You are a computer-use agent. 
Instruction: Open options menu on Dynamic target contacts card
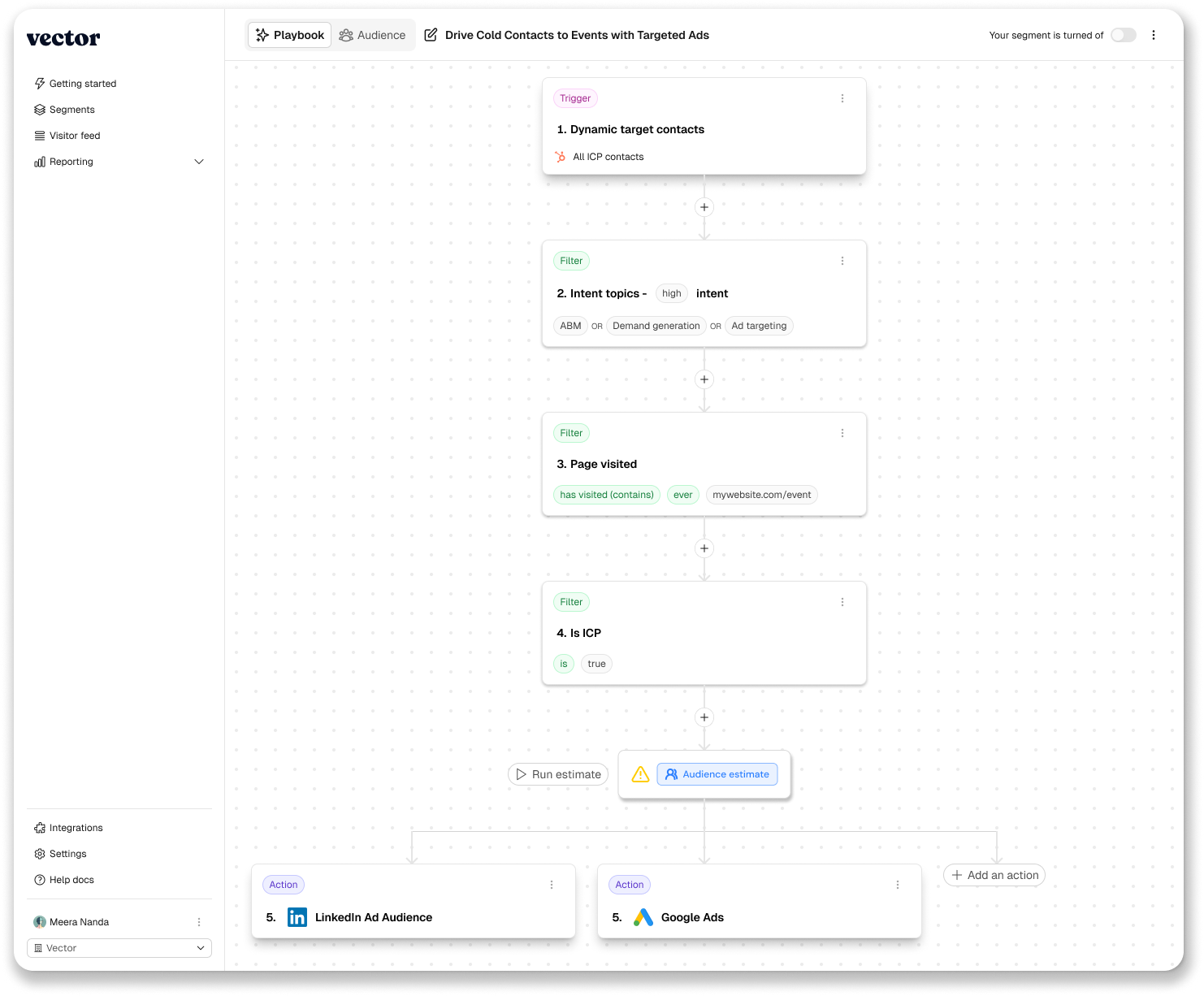pos(842,98)
